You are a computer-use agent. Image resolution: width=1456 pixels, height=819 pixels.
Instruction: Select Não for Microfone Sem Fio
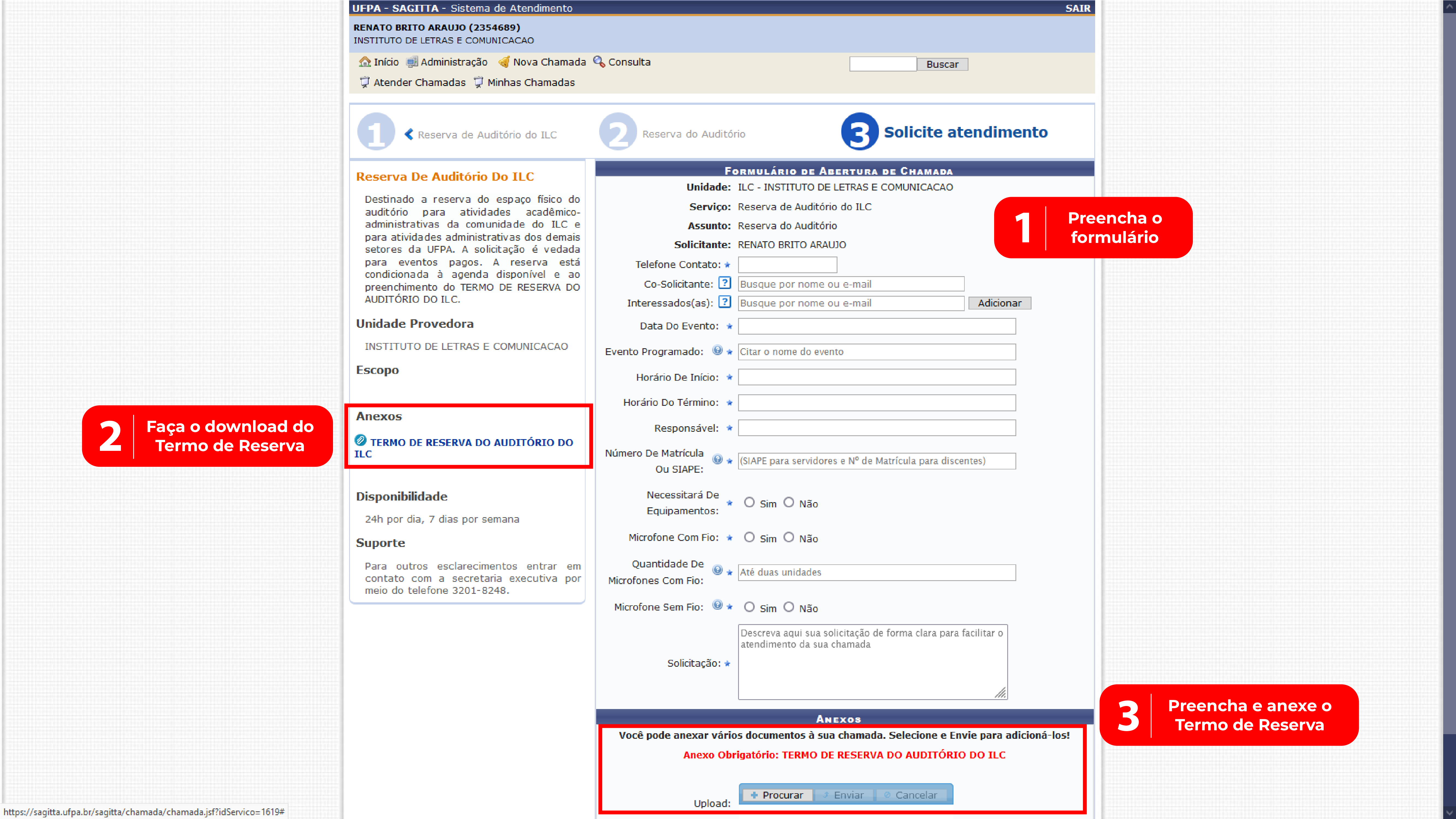pyautogui.click(x=789, y=607)
